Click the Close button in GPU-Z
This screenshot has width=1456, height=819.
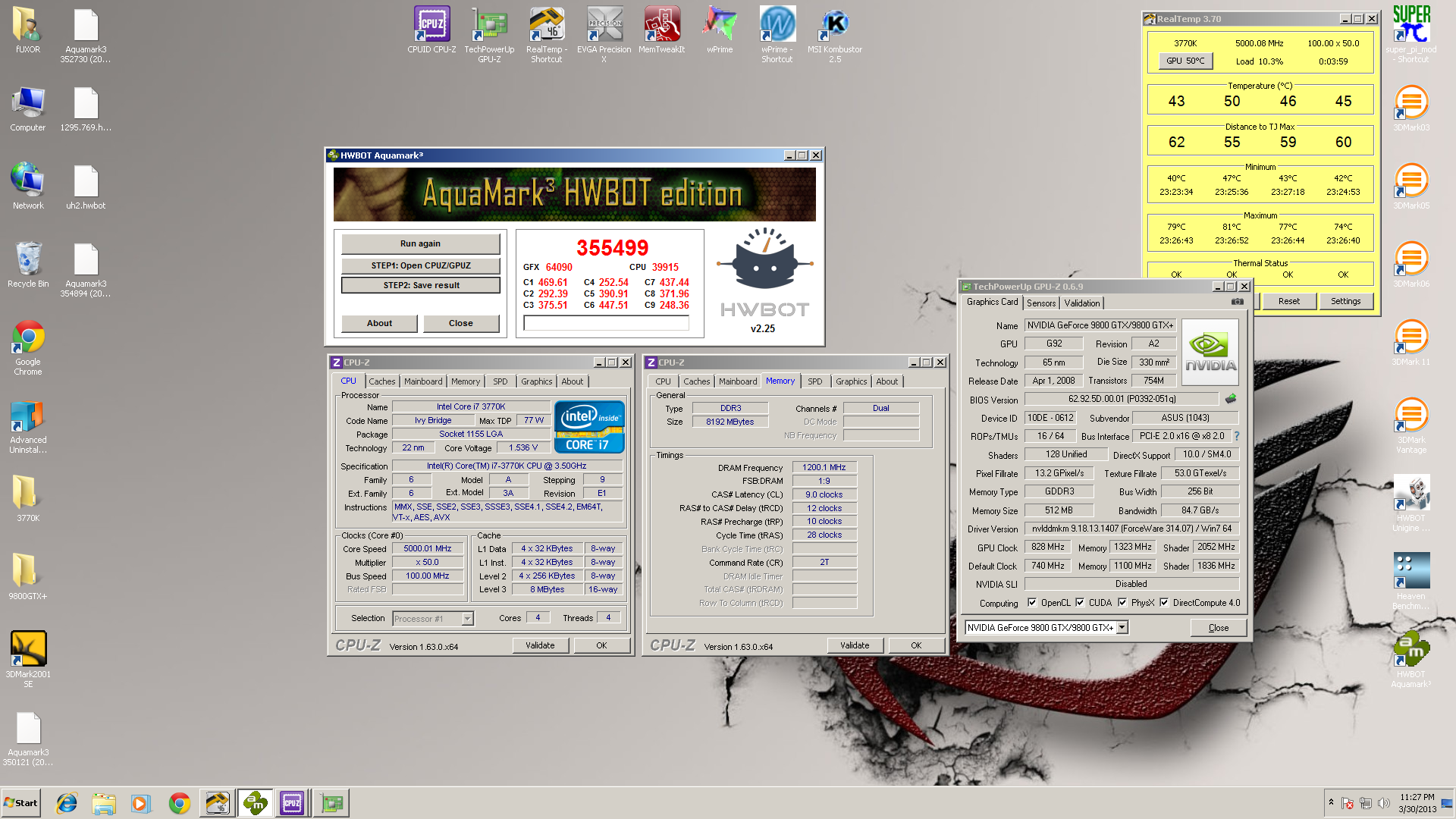[1218, 628]
